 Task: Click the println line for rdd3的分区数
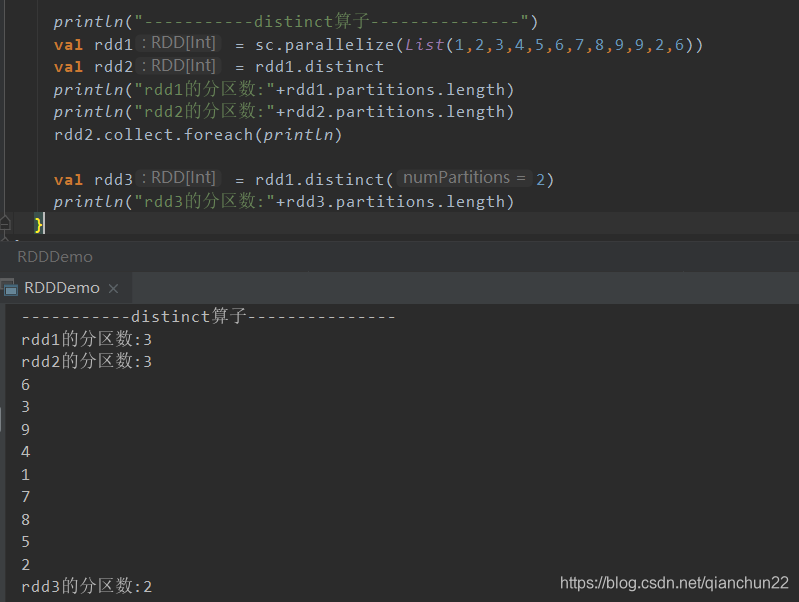(x=284, y=202)
